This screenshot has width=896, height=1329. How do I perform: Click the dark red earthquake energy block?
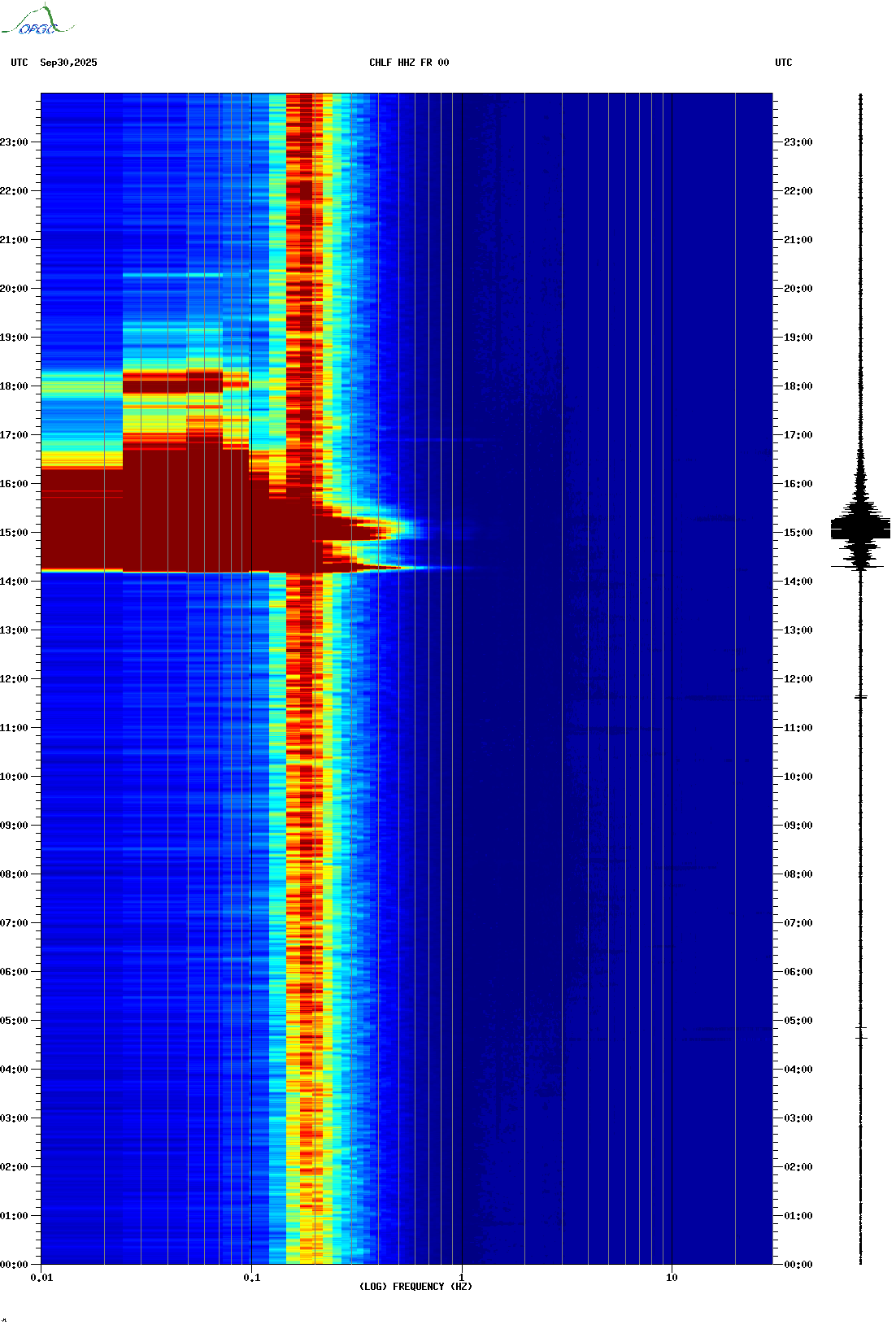163,521
